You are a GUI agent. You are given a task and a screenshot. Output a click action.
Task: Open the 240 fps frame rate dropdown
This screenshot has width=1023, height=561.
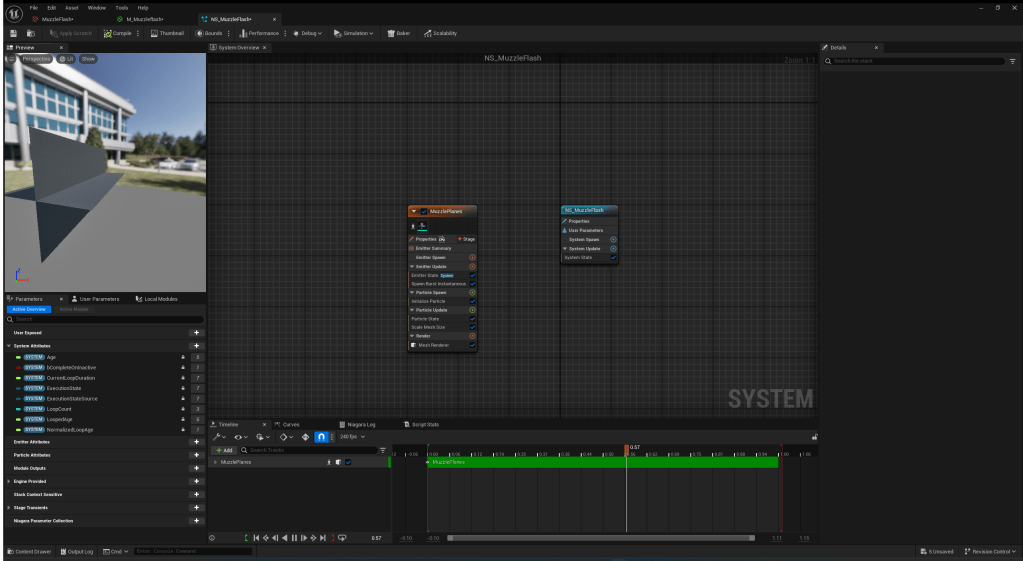[352, 437]
